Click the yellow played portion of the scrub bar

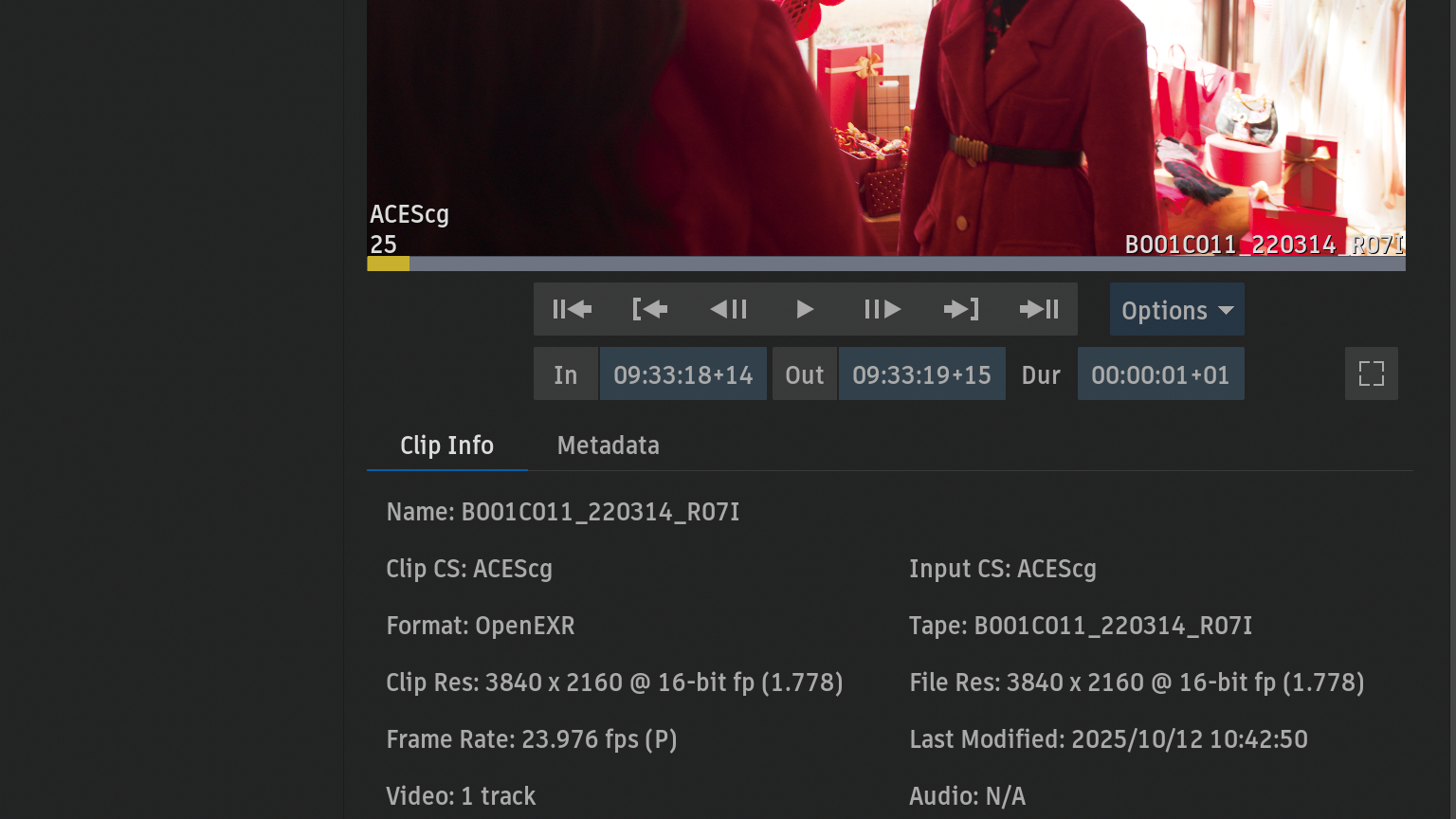click(388, 264)
